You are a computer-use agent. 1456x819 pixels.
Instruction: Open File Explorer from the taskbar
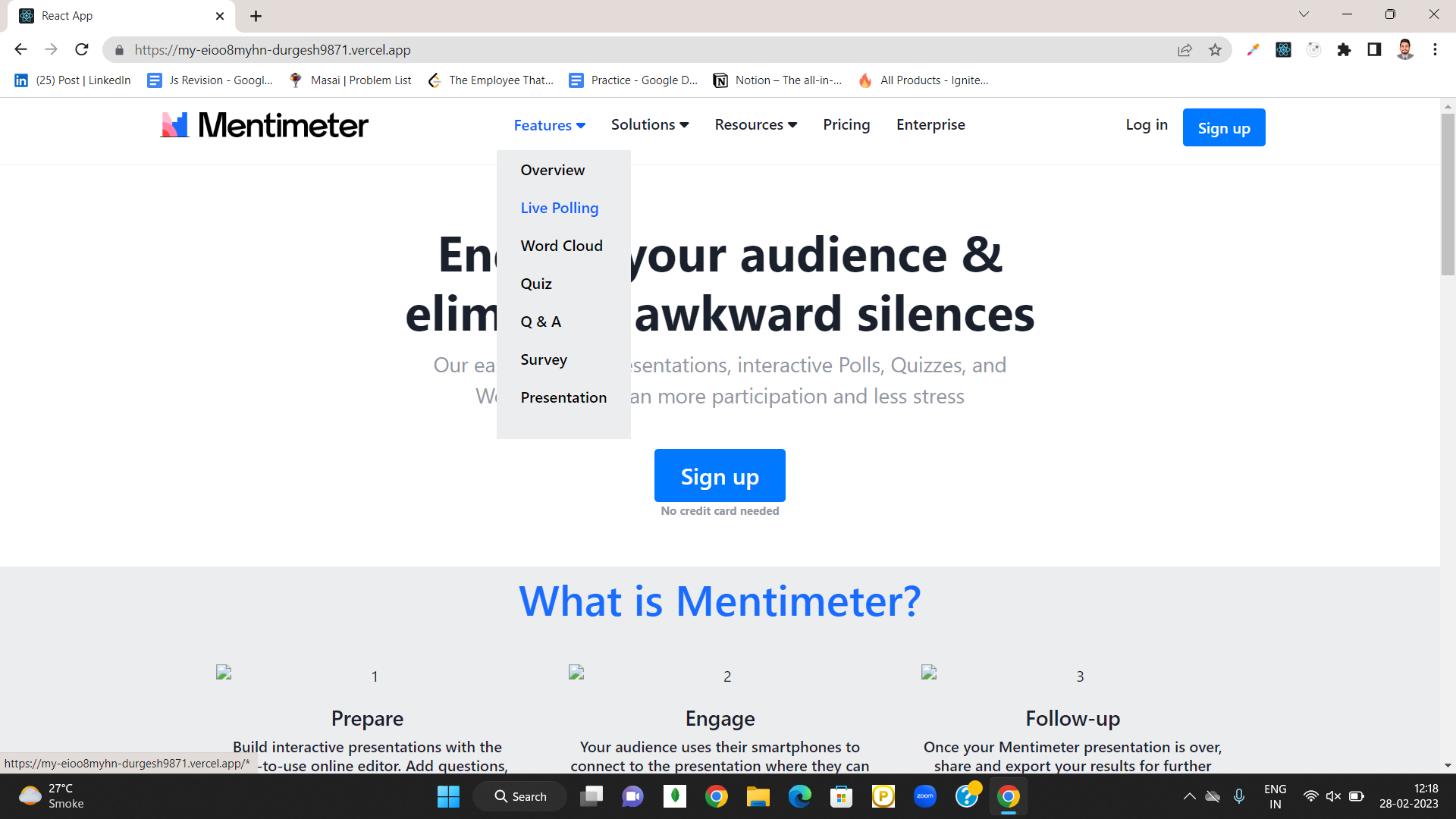click(x=758, y=796)
